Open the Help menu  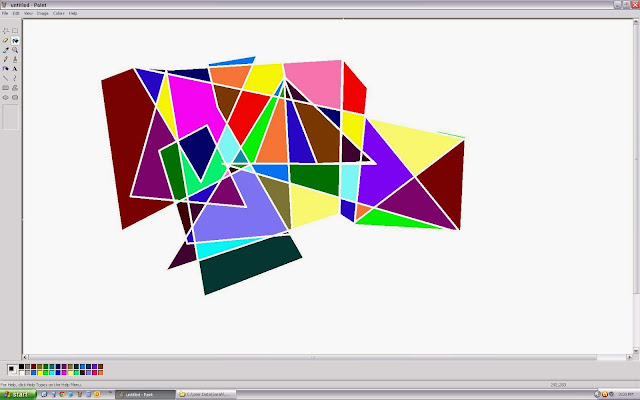[x=73, y=13]
